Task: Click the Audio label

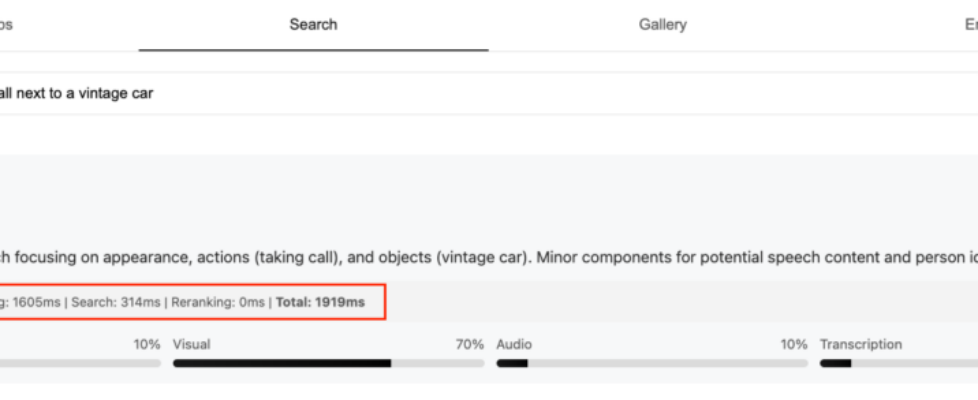Action: 514,344
